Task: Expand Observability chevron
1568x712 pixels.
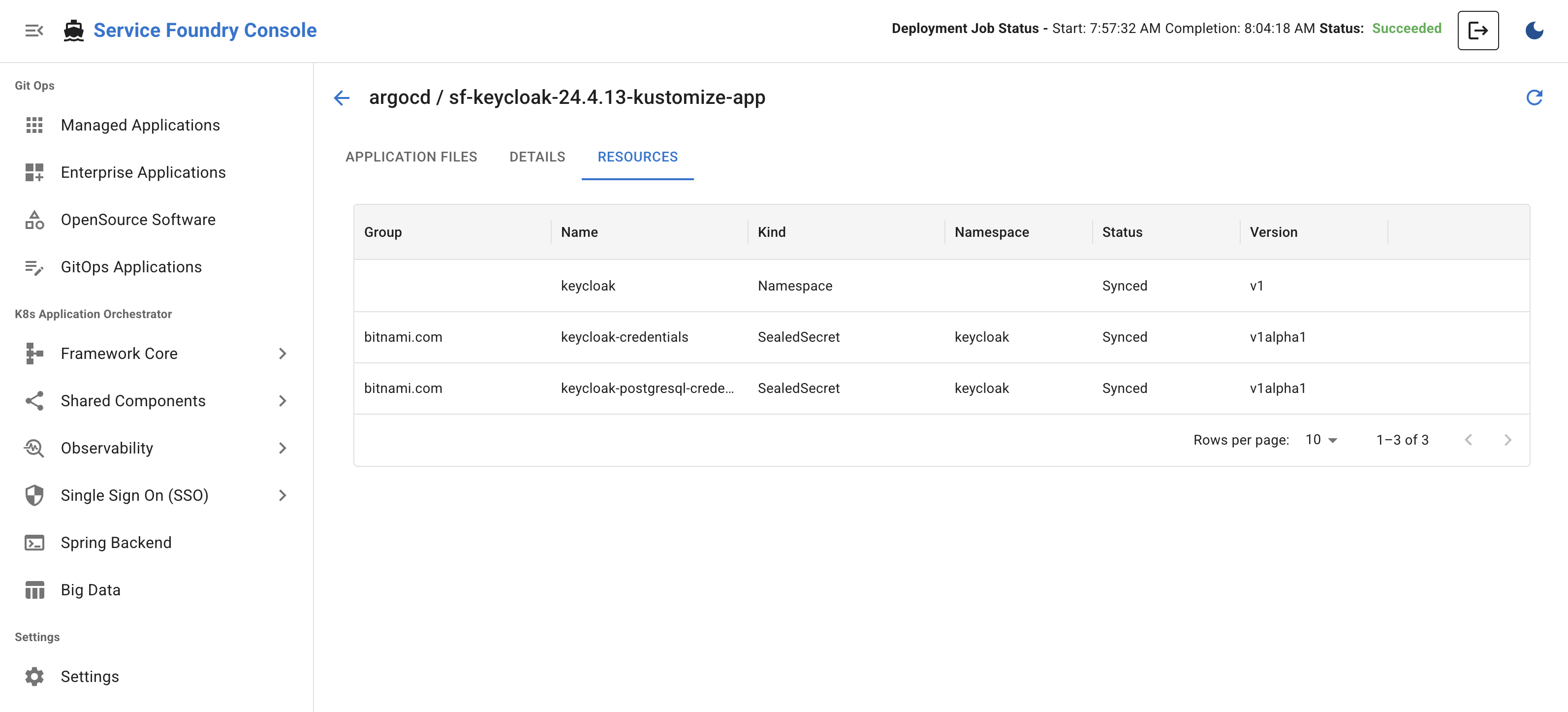Action: [282, 448]
